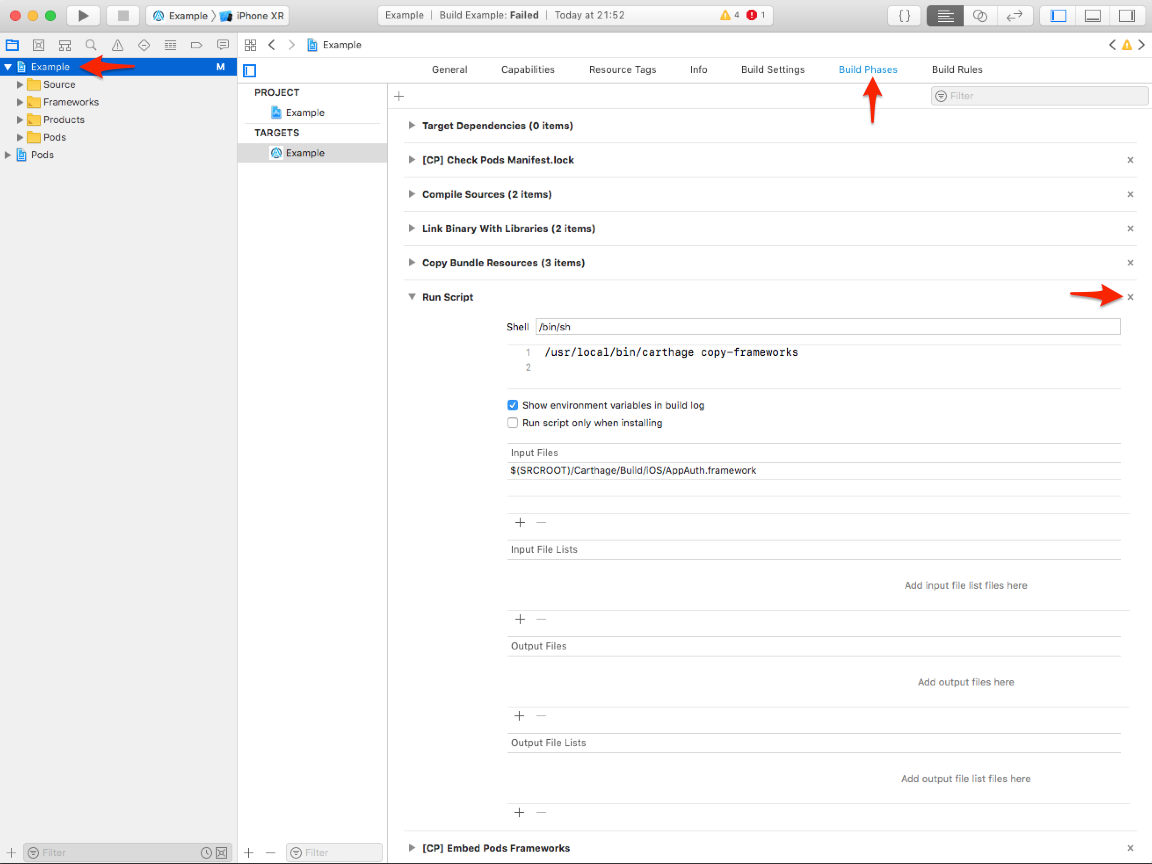Add an input file with plus
This screenshot has height=864, width=1152.
520,522
